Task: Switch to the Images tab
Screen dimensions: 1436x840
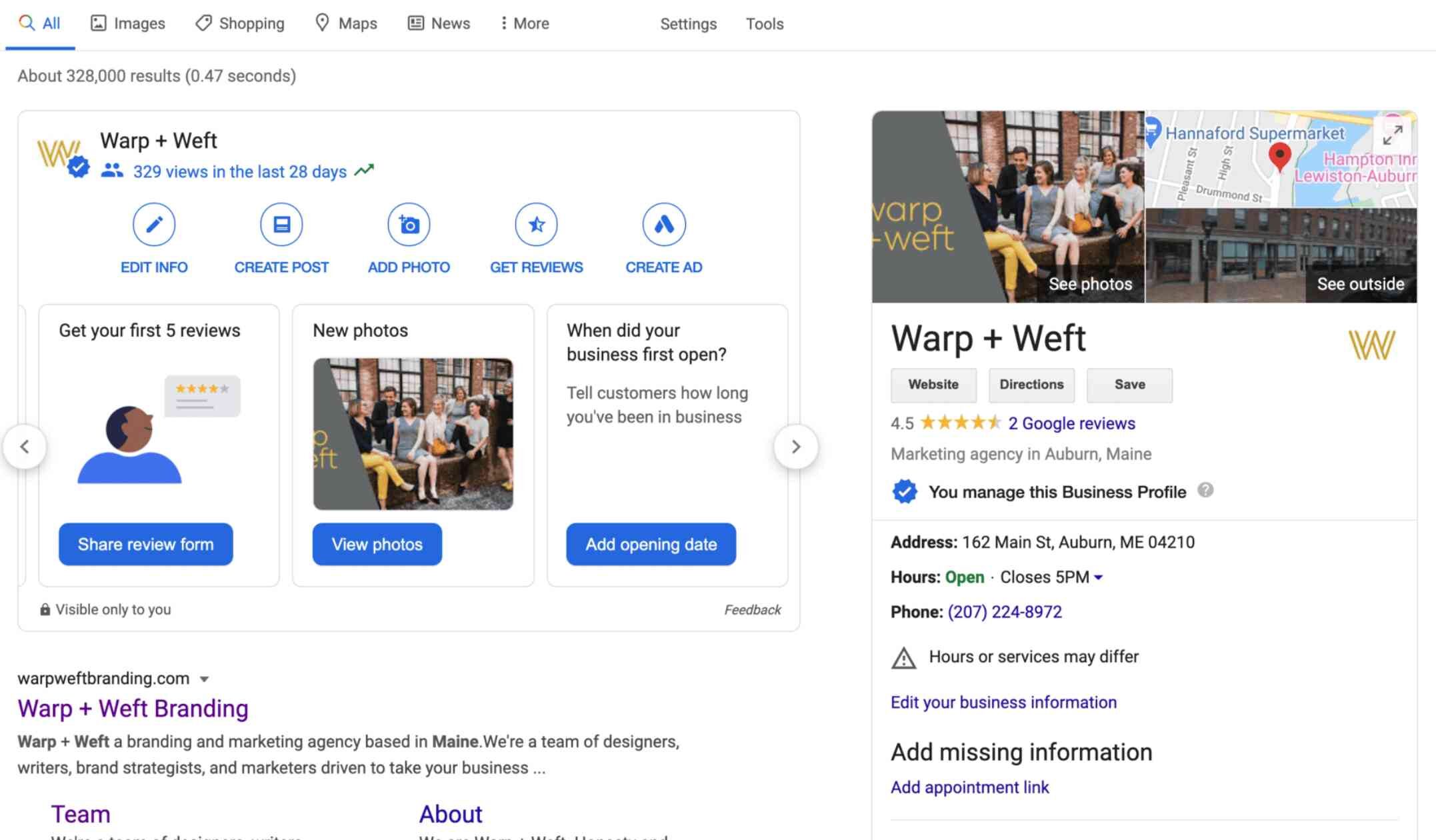Action: click(x=128, y=23)
